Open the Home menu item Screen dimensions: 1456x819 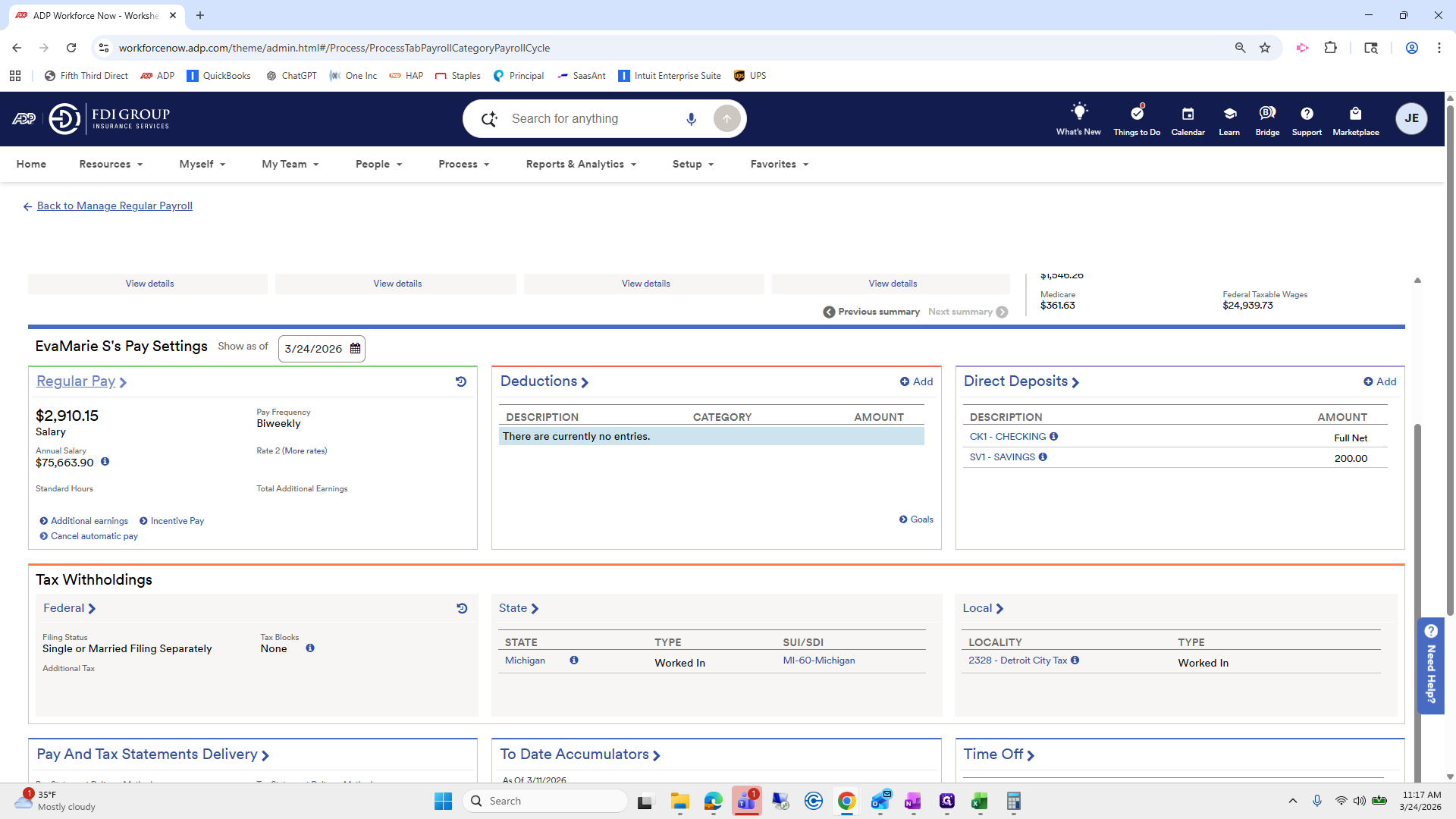[31, 164]
